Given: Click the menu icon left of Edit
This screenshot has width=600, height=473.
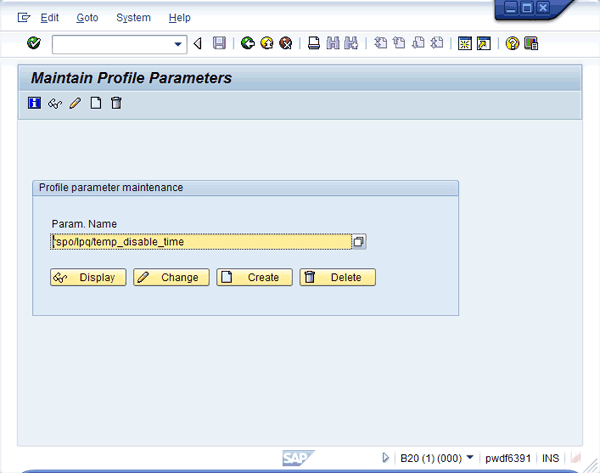Looking at the screenshot, I should pos(24,18).
